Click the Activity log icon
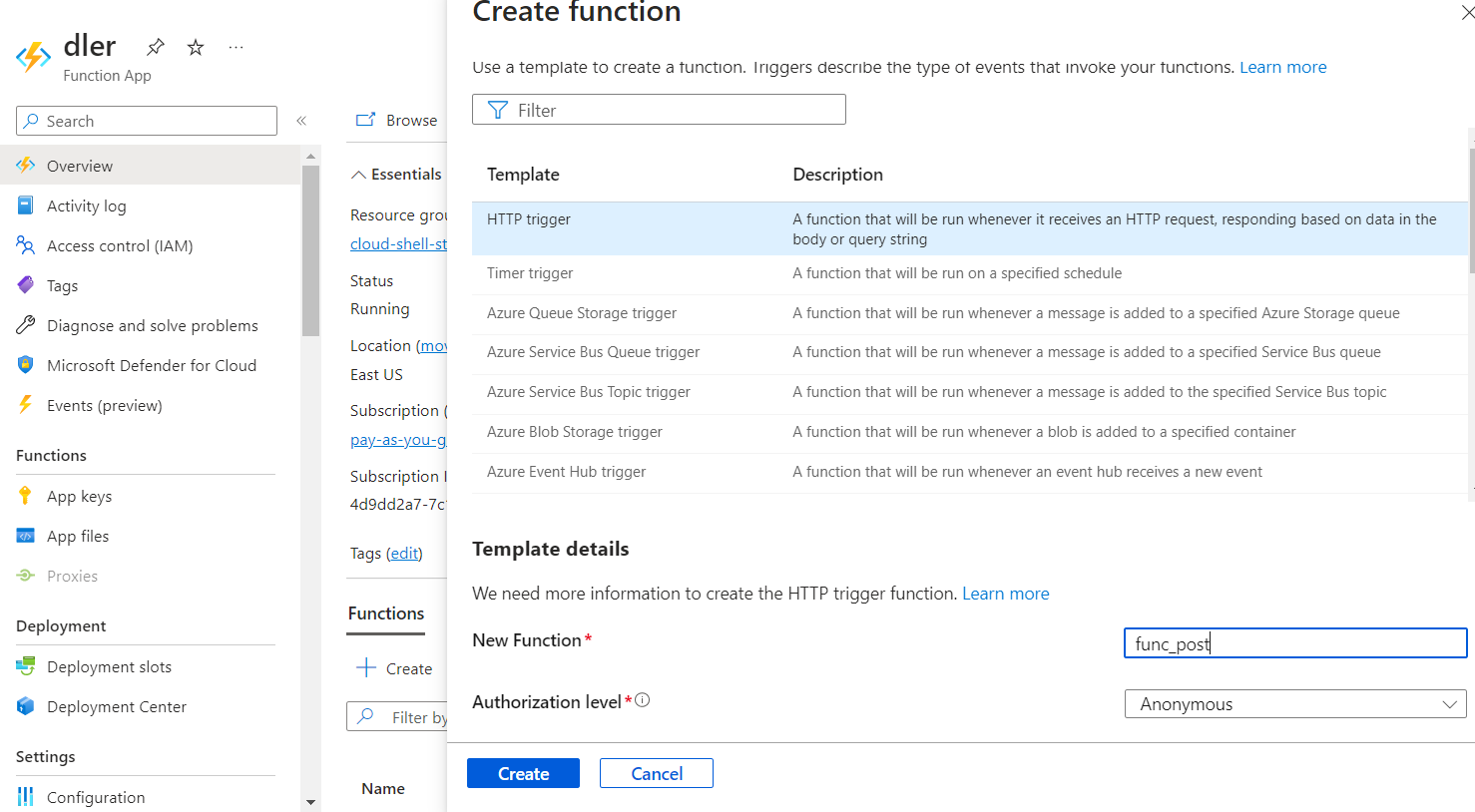Image resolution: width=1475 pixels, height=812 pixels. pos(26,205)
